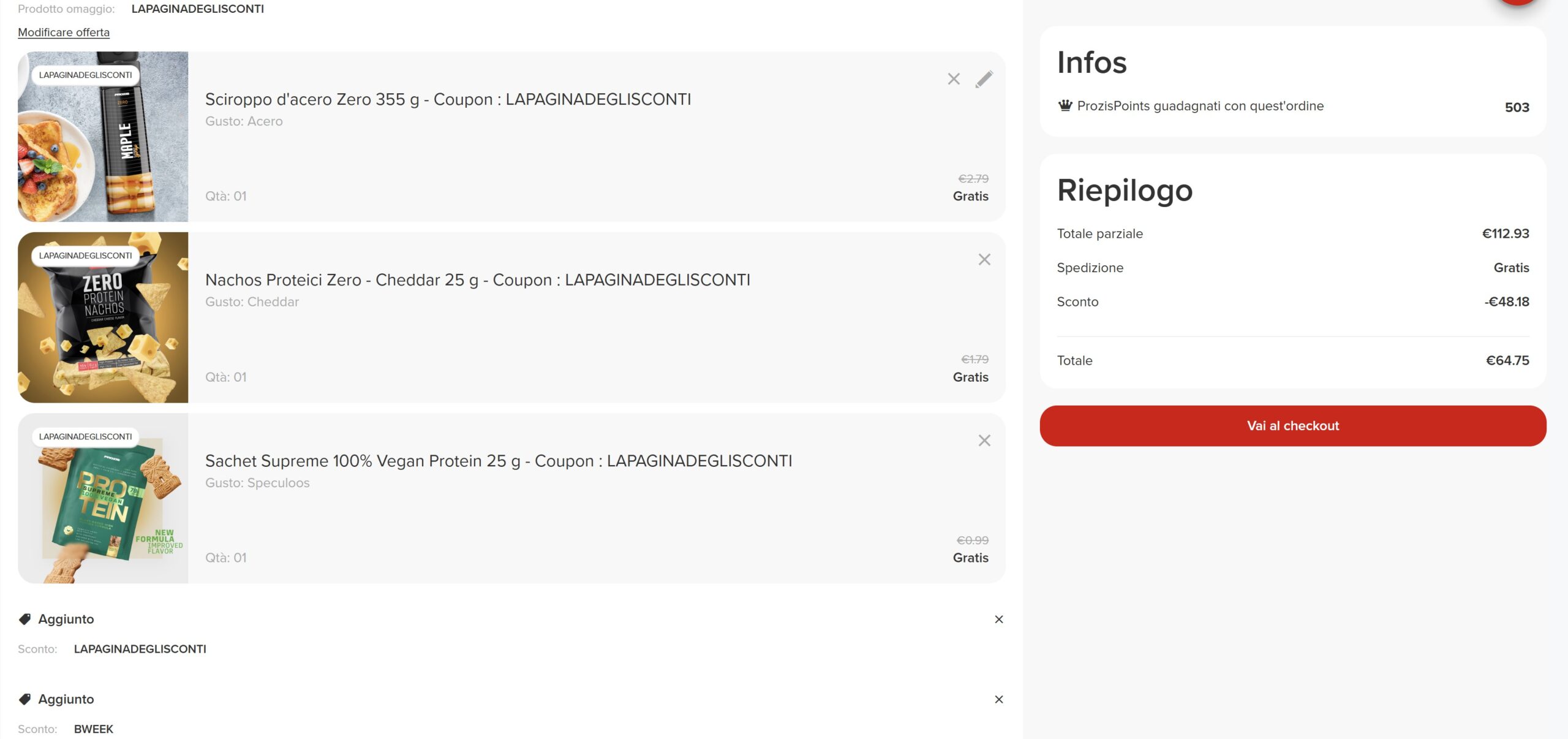Screen dimensions: 1568x739
Task: Remove the Sachet Supreme Vegan Protein item
Action: pos(984,441)
